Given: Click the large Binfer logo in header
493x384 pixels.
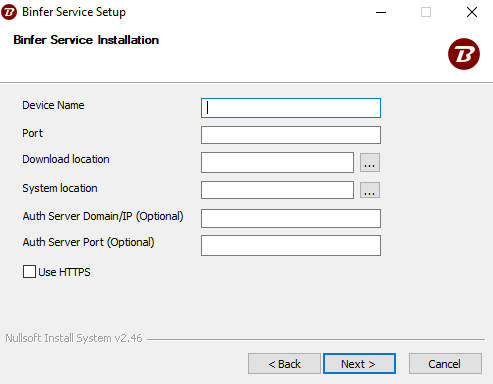Looking at the screenshot, I should [x=464, y=54].
